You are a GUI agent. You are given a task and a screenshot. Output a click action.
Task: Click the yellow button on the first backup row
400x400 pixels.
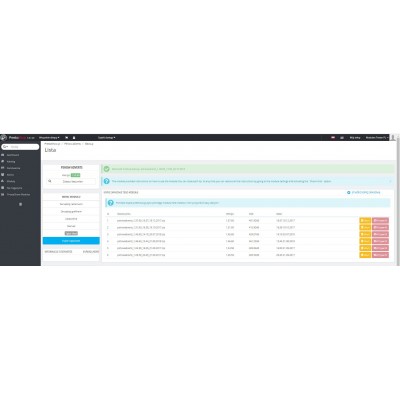coord(365,220)
